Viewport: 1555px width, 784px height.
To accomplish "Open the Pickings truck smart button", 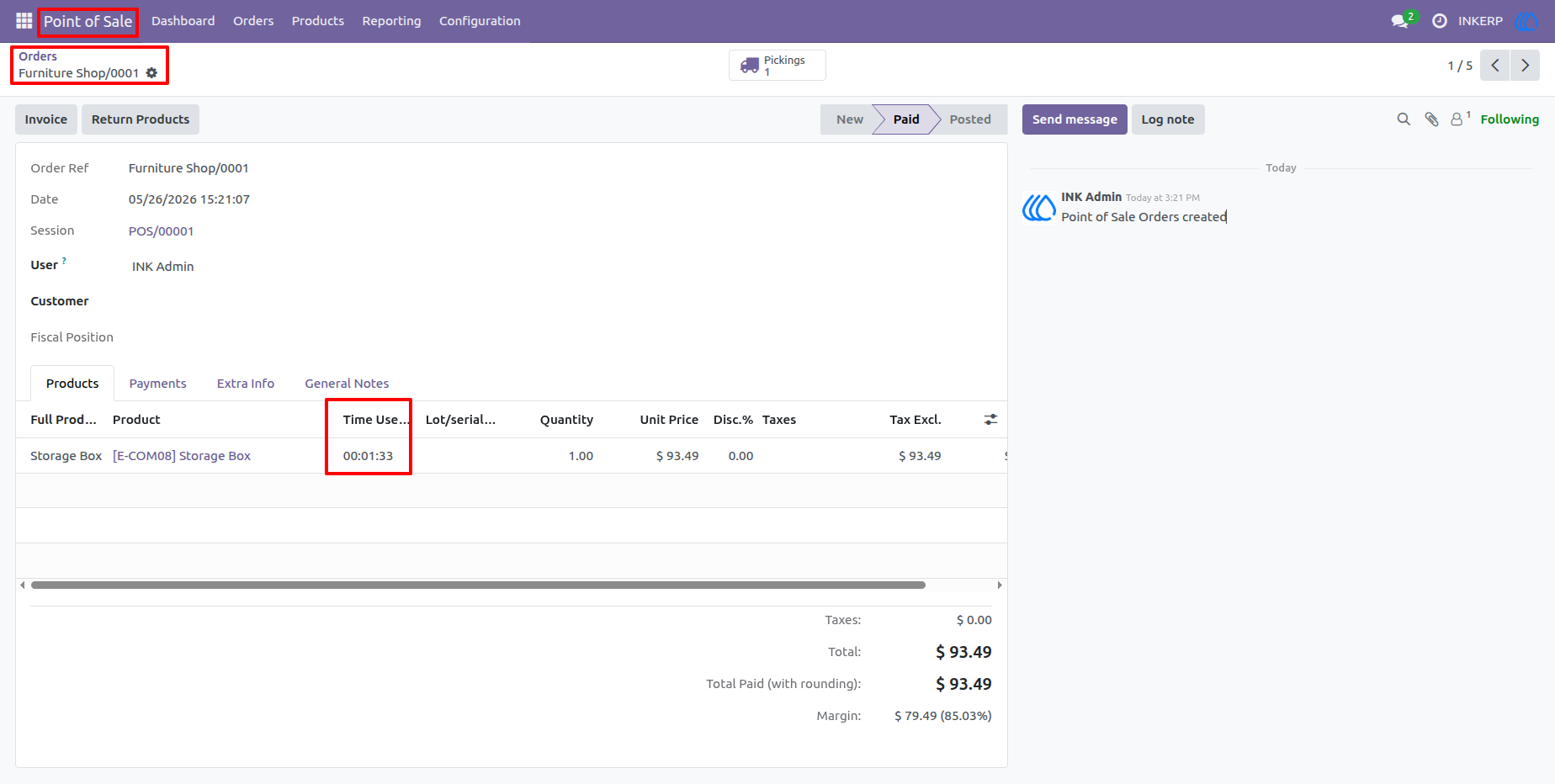I will (777, 65).
